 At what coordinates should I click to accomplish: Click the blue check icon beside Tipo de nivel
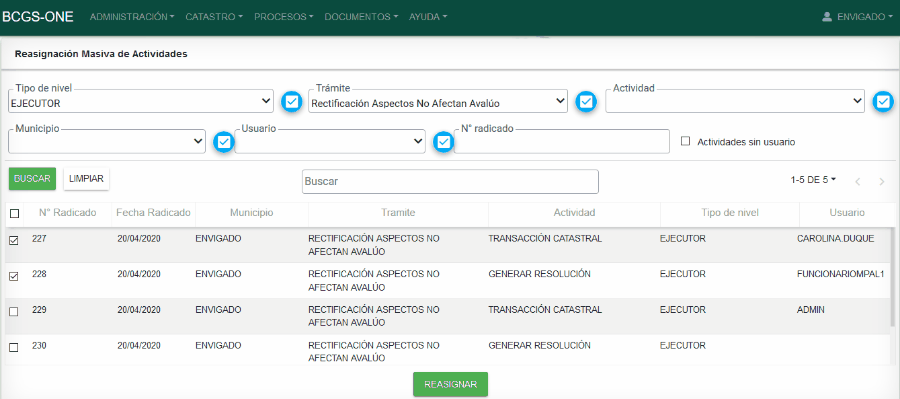point(292,102)
